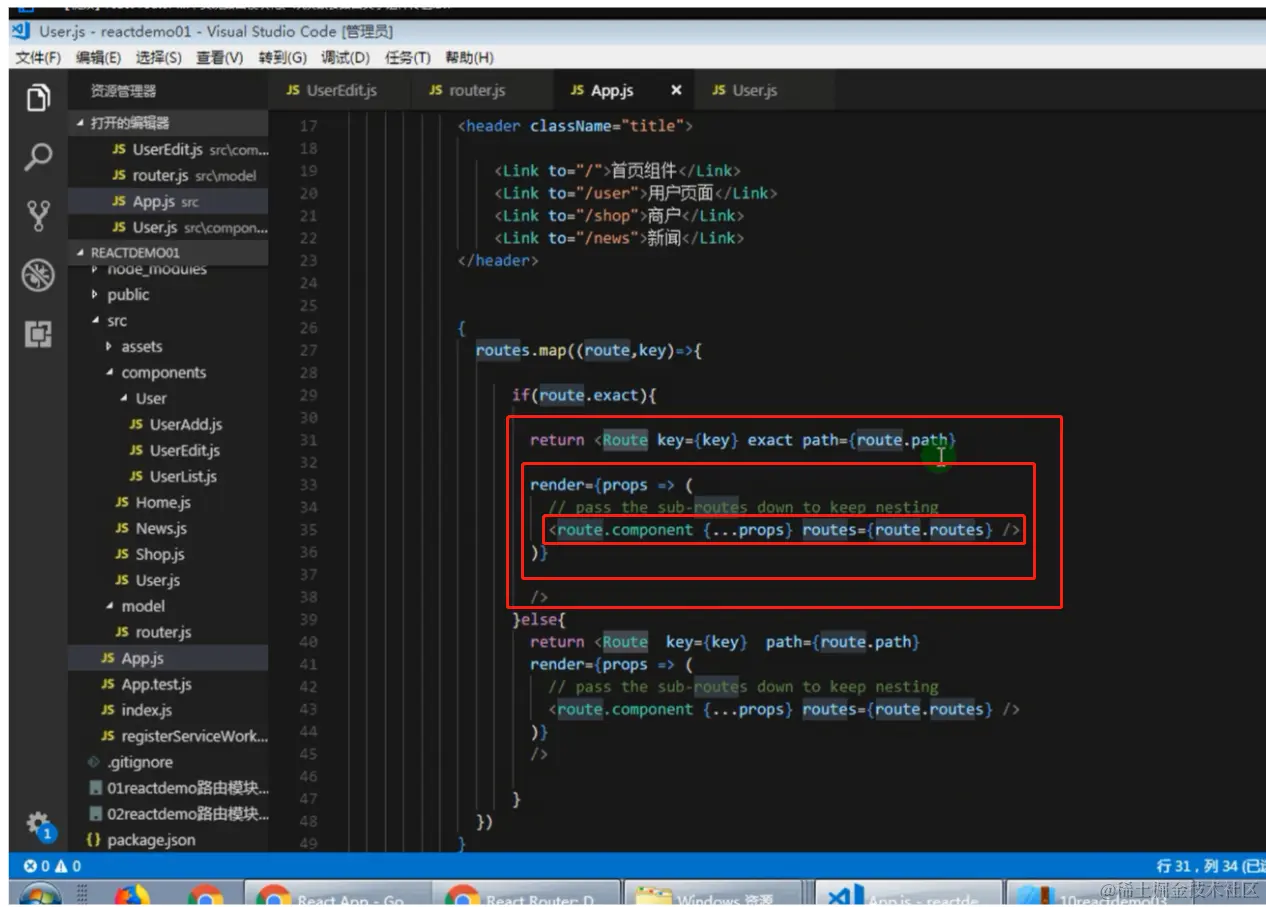This screenshot has height=907, width=1266.
Task: Open the 帮助(H) menu
Action: coord(469,58)
